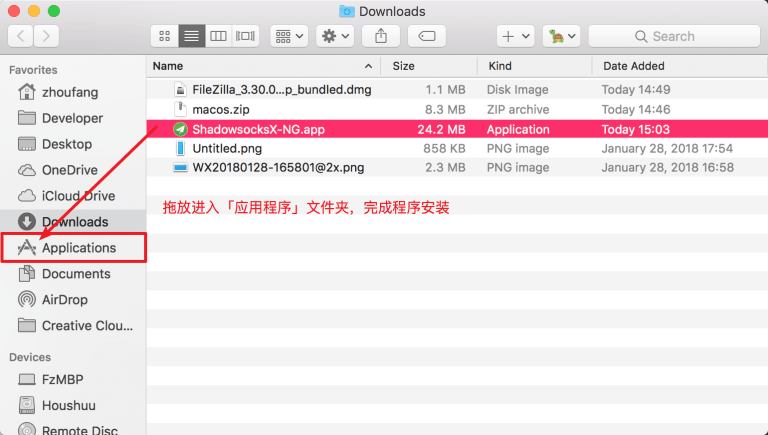Image resolution: width=768 pixels, height=435 pixels.
Task: Open the turtle icon toolbar dropdown
Action: [561, 36]
